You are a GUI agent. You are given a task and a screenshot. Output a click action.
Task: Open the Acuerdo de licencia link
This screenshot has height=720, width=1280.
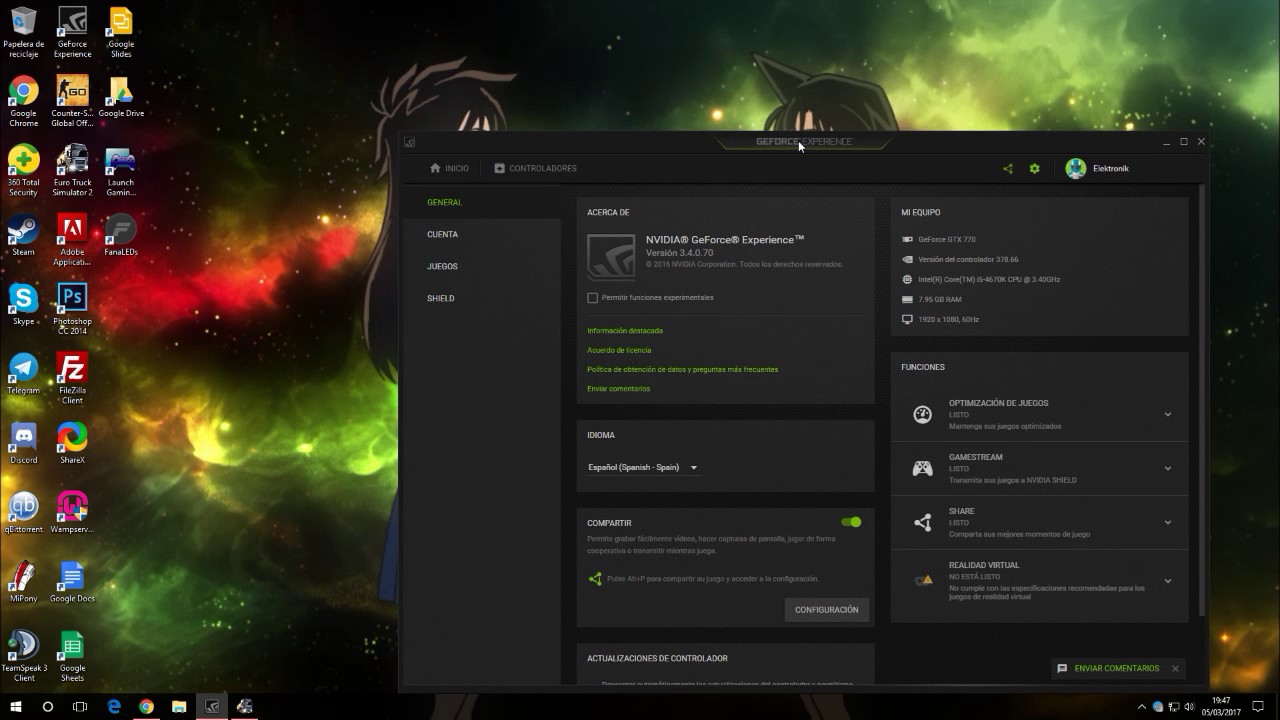pyautogui.click(x=619, y=350)
